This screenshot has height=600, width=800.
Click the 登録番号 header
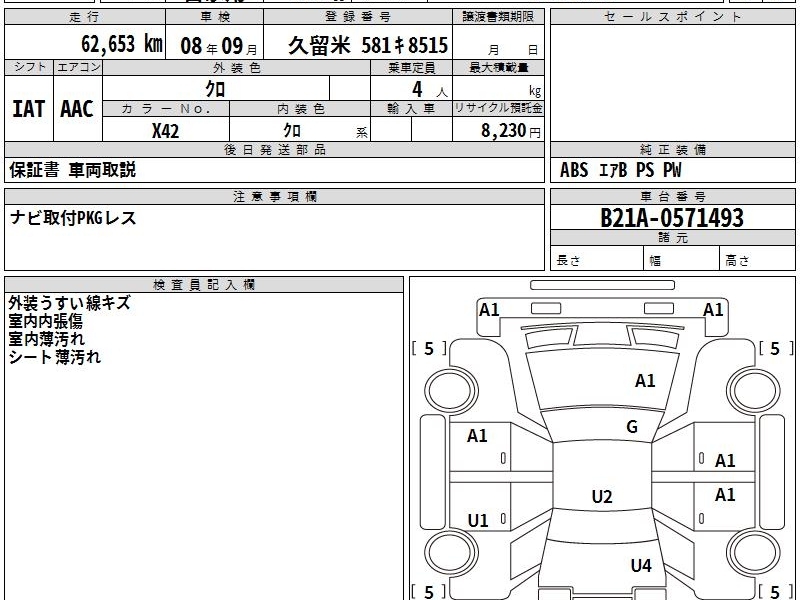358,17
